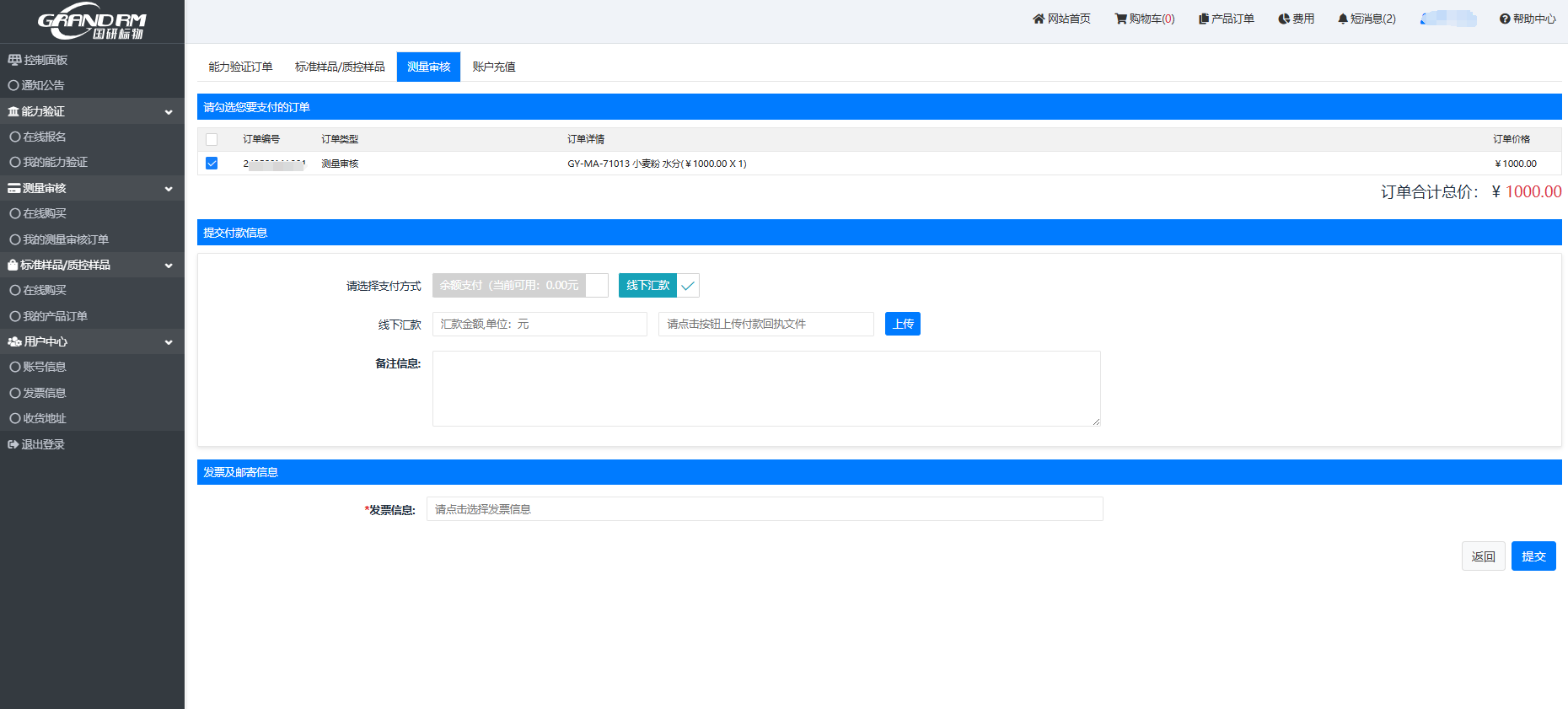Toggle the select-all orders header checkbox
1568x709 pixels.
[x=212, y=139]
